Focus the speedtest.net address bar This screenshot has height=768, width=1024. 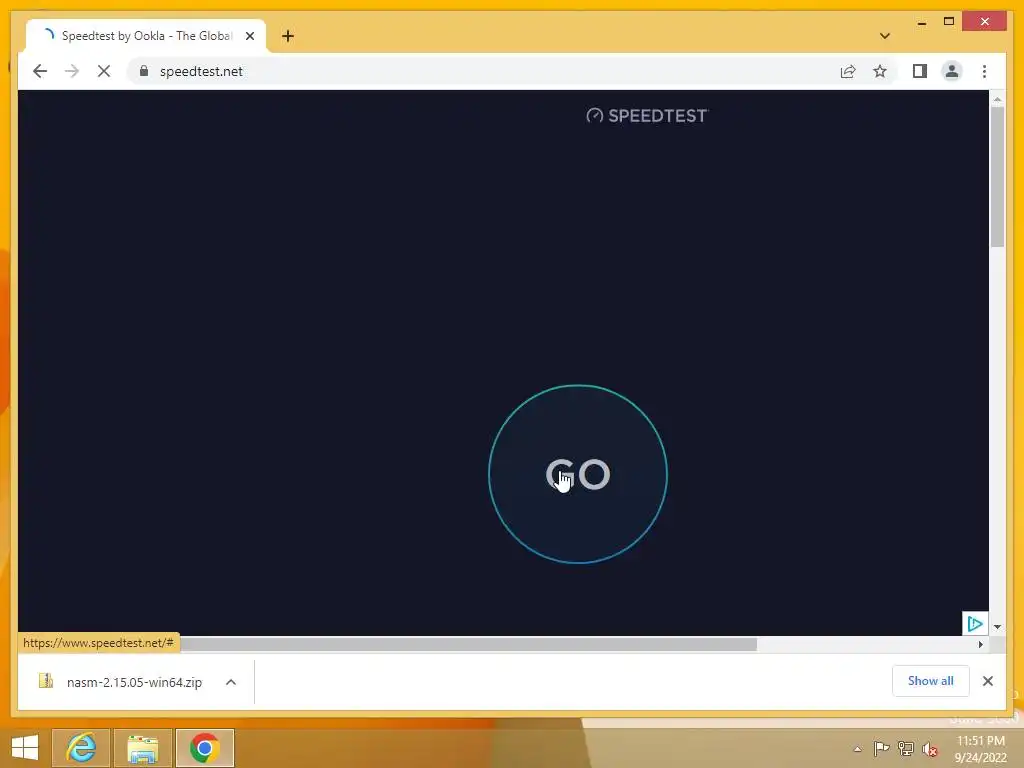tap(483, 71)
